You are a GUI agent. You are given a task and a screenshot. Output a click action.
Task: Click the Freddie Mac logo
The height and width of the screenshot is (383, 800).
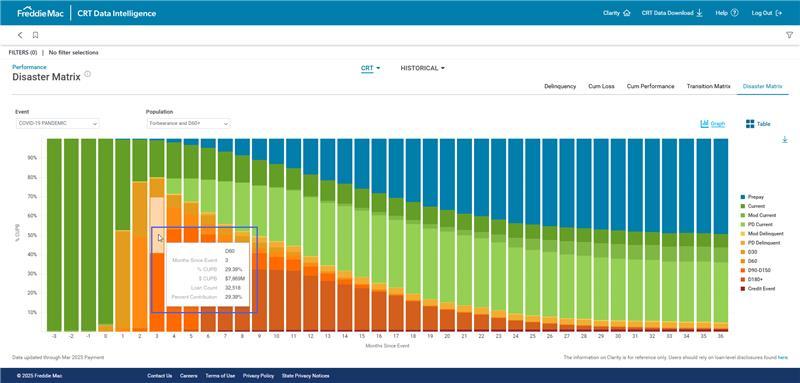[40, 13]
